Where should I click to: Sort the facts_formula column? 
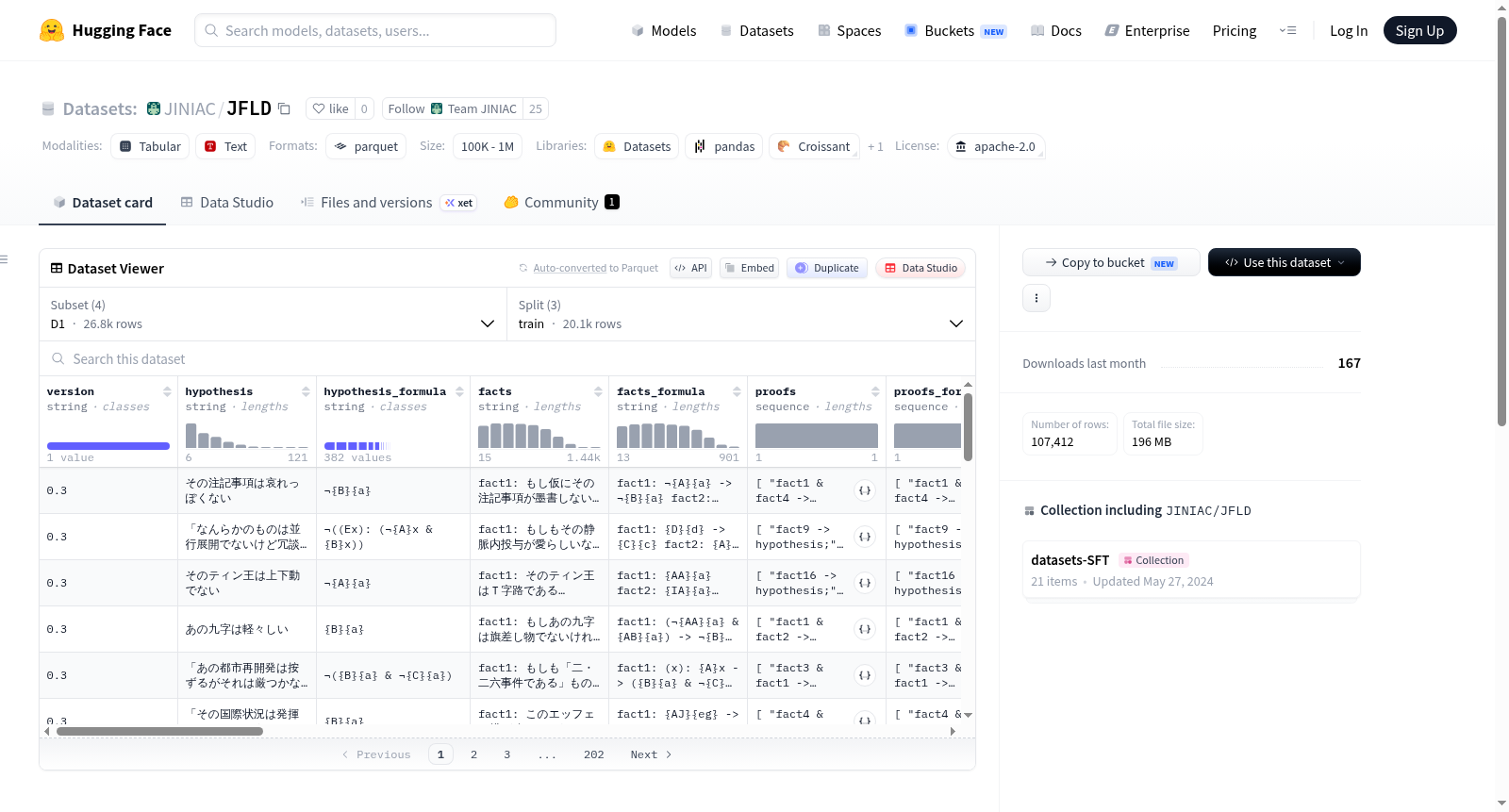(737, 391)
